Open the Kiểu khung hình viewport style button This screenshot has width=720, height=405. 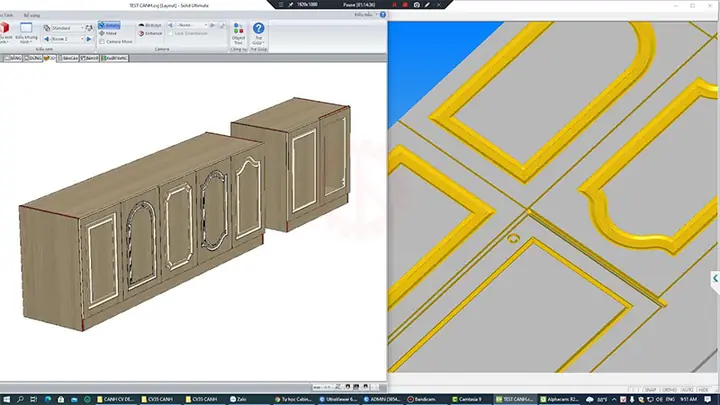point(26,33)
